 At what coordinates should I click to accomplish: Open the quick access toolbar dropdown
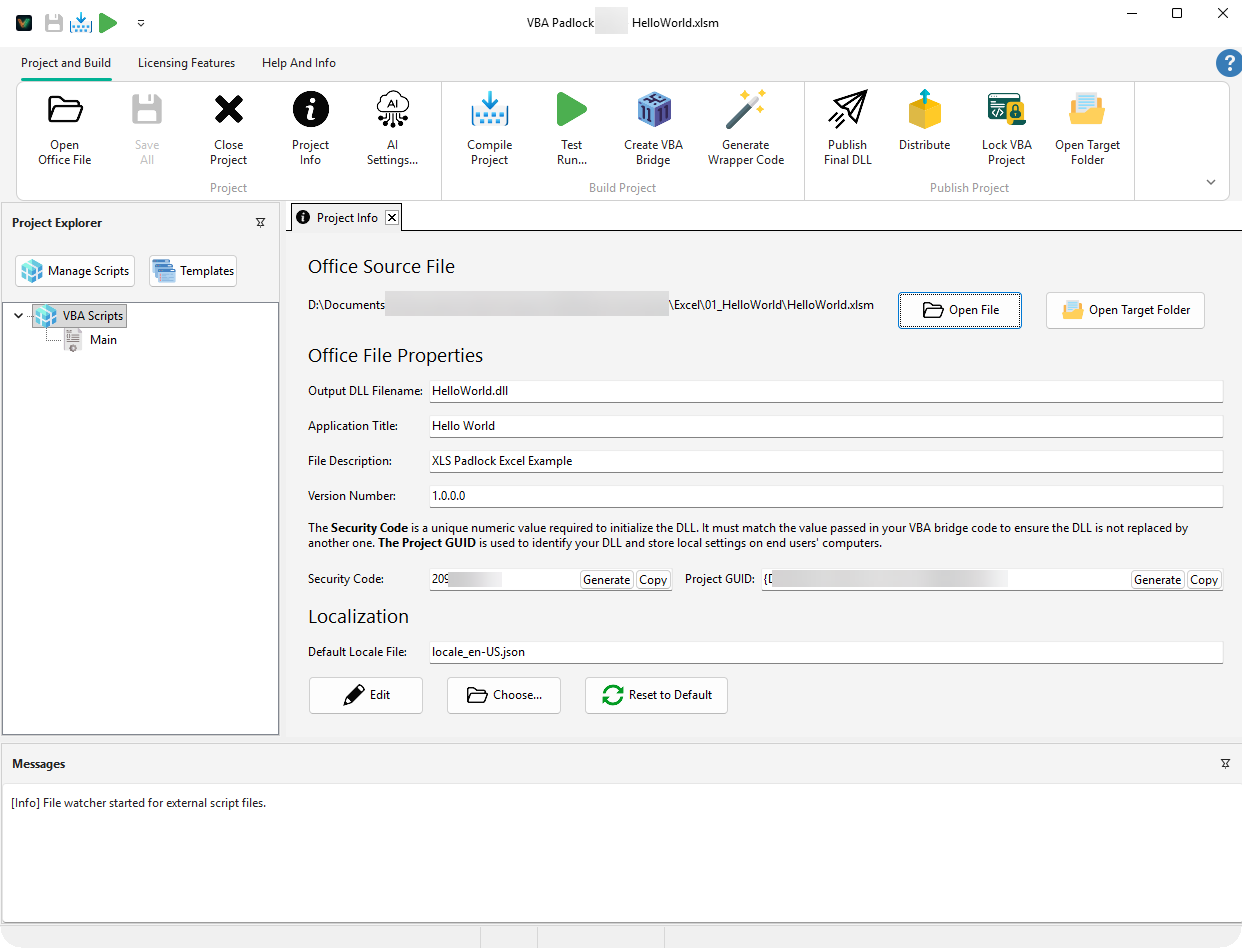click(x=141, y=22)
